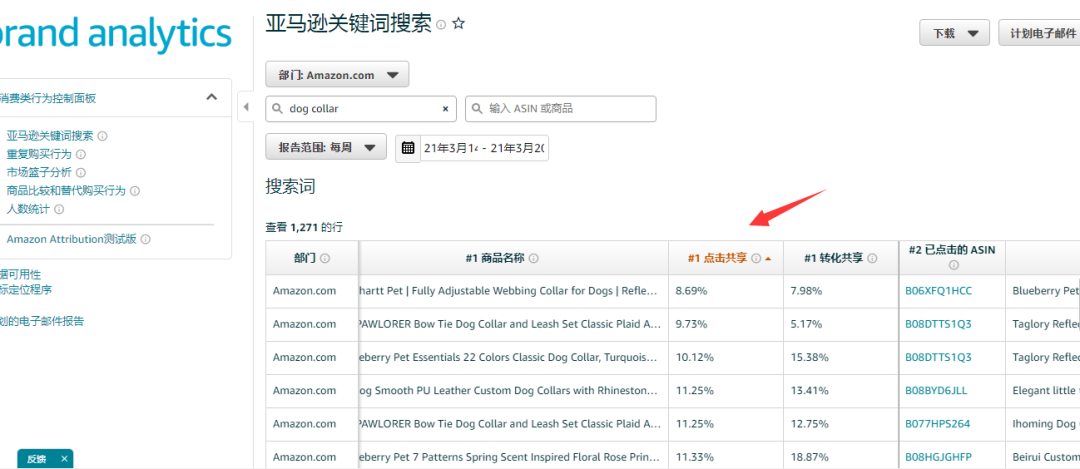
Task: Click the star favorite icon beside the page title
Action: [459, 23]
